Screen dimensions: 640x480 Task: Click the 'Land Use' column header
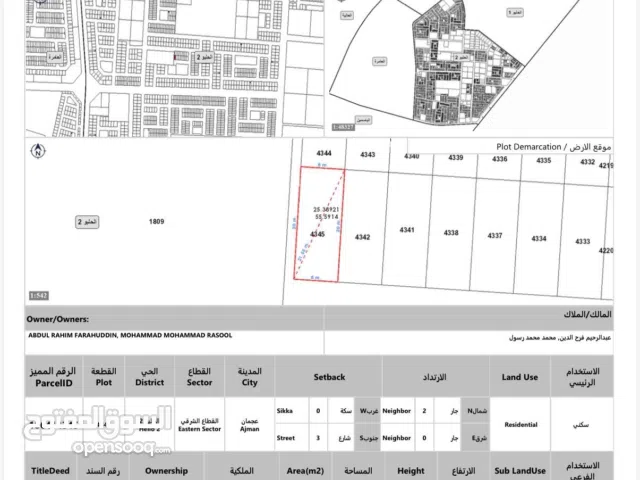coord(520,377)
